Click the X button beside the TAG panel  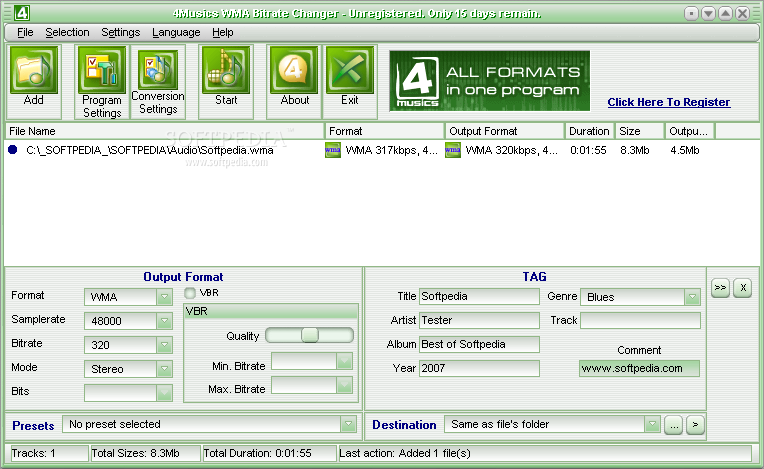743,287
